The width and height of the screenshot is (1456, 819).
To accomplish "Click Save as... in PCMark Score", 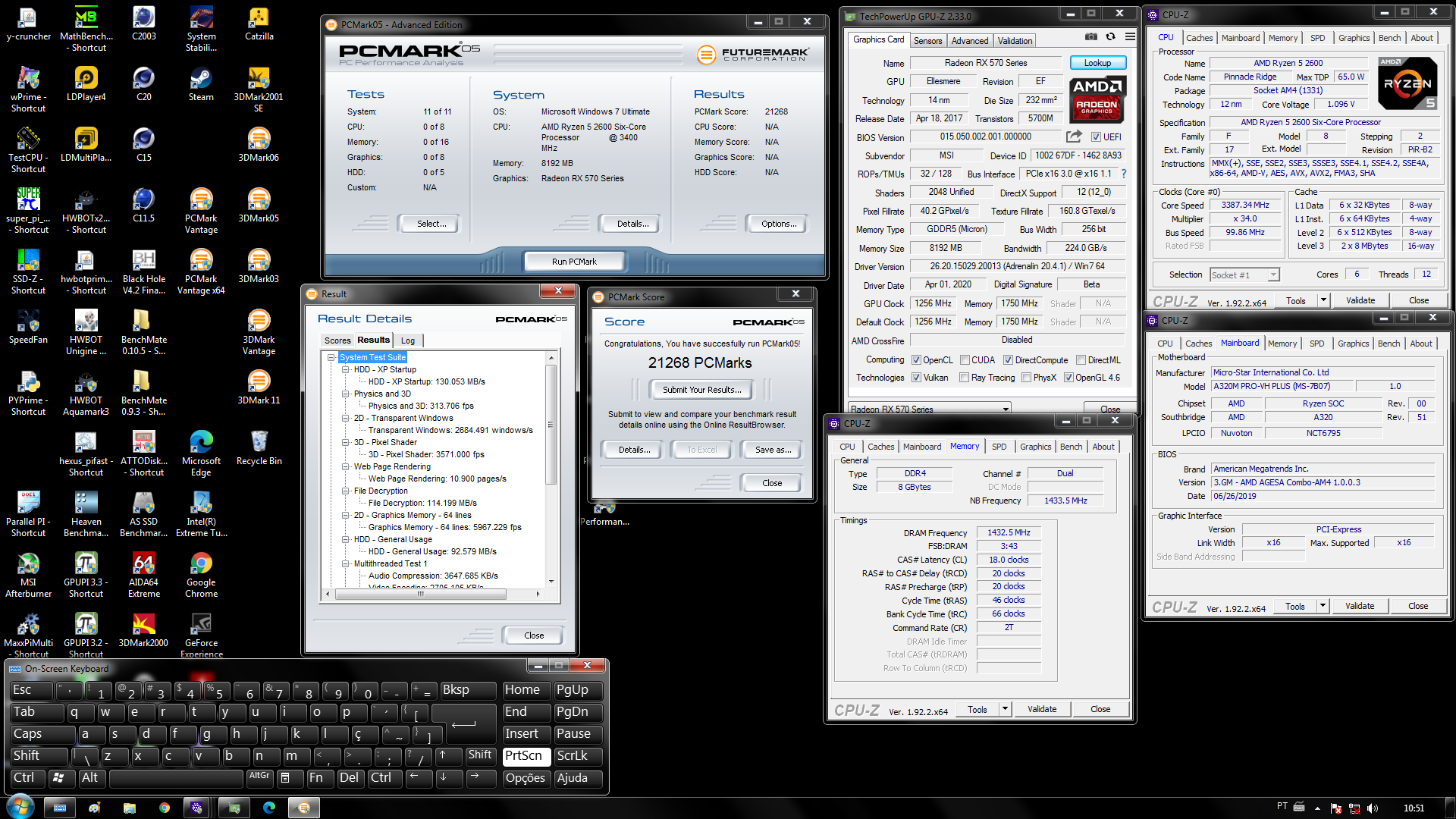I will (773, 450).
